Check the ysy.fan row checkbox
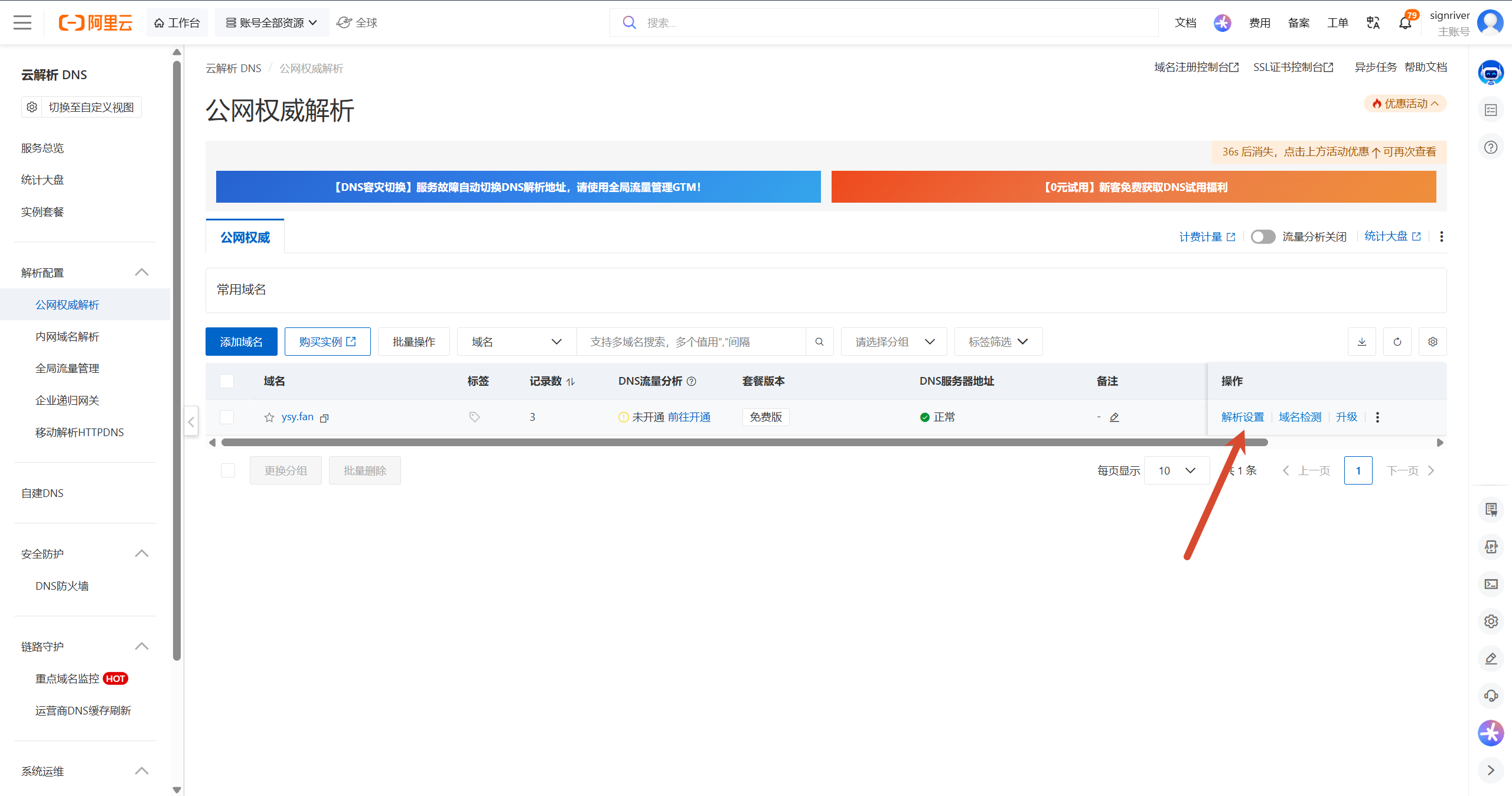Image resolution: width=1512 pixels, height=796 pixels. tap(227, 417)
